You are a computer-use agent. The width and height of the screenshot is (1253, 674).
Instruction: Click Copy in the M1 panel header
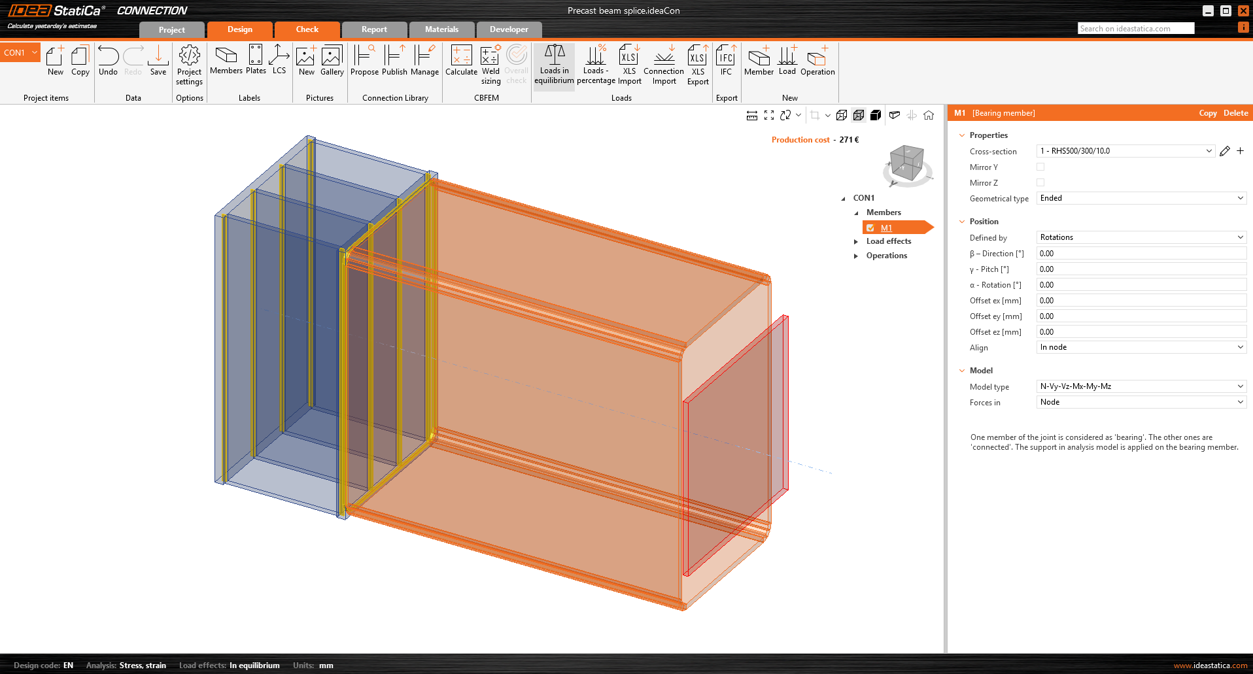(1207, 113)
